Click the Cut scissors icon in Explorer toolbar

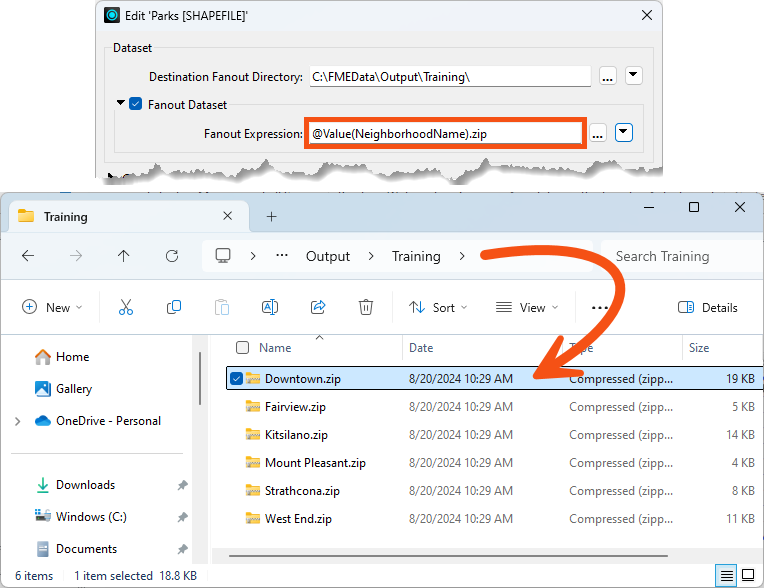[126, 307]
